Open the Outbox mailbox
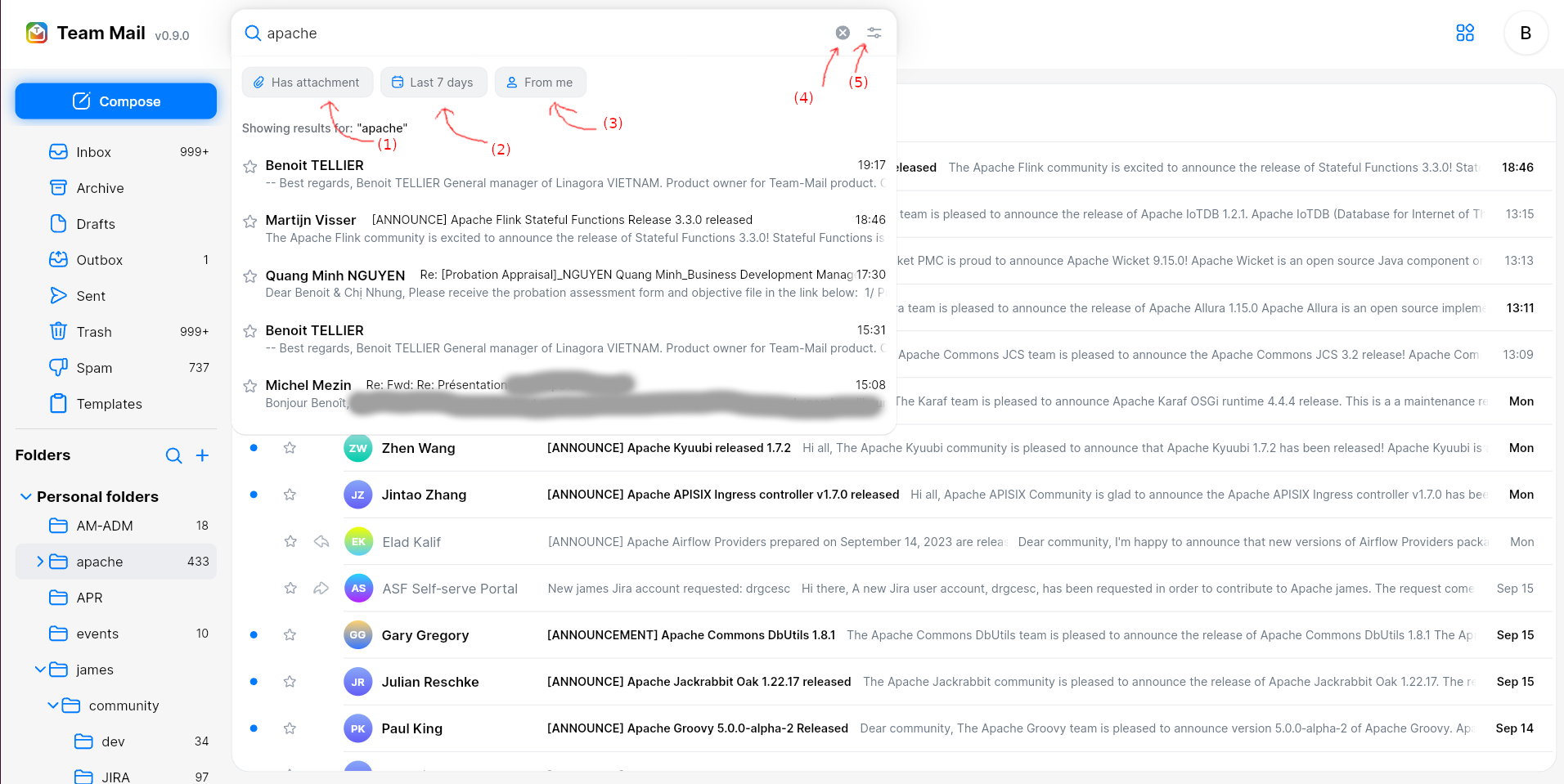 (116, 260)
